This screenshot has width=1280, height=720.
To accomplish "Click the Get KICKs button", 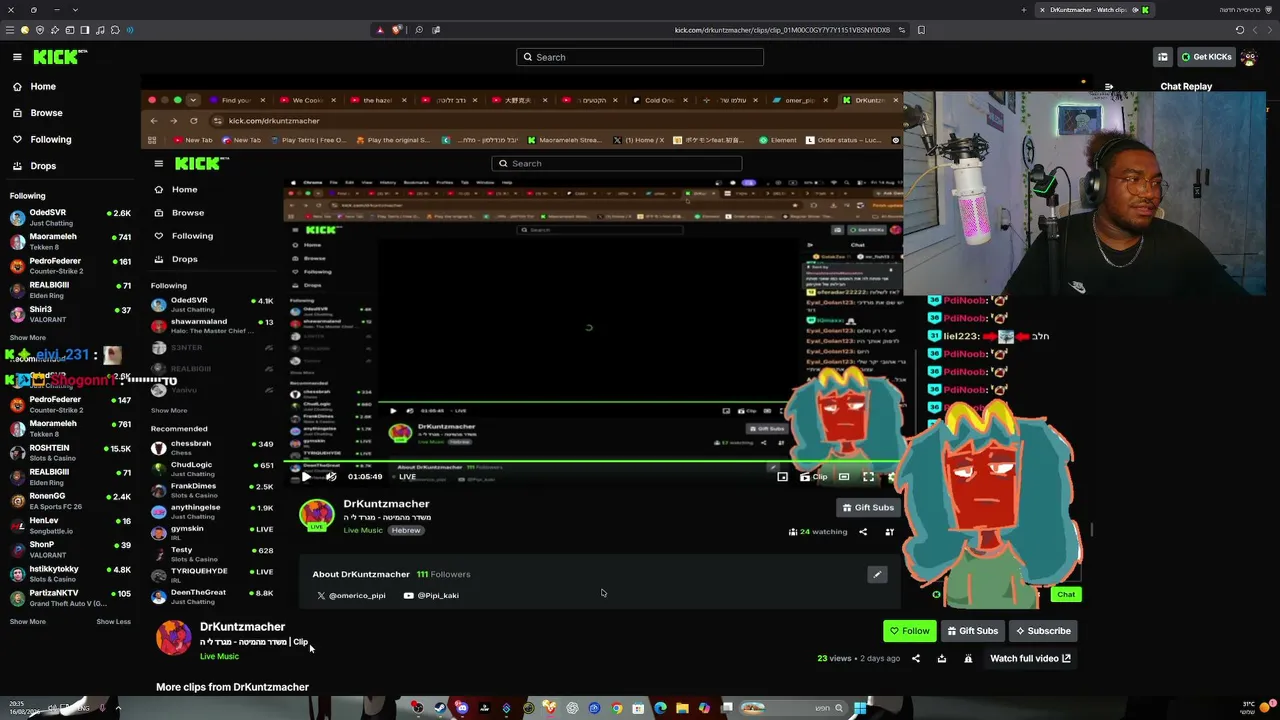I will (x=1206, y=57).
